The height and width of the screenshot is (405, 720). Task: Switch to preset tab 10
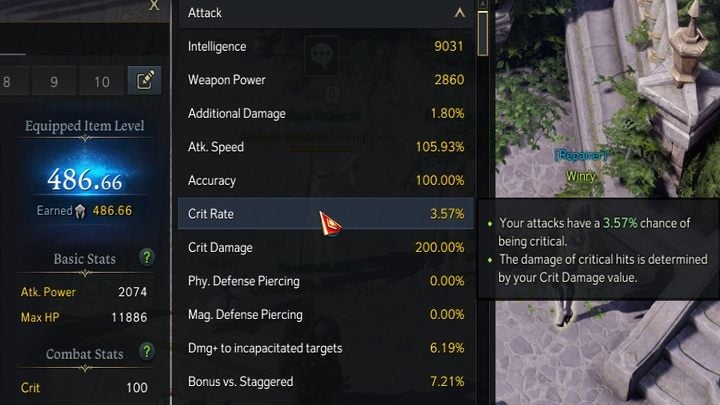point(102,82)
